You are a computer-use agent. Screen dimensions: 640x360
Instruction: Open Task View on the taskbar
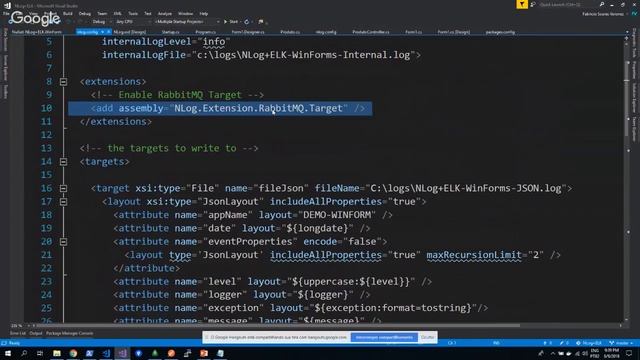coord(40,353)
